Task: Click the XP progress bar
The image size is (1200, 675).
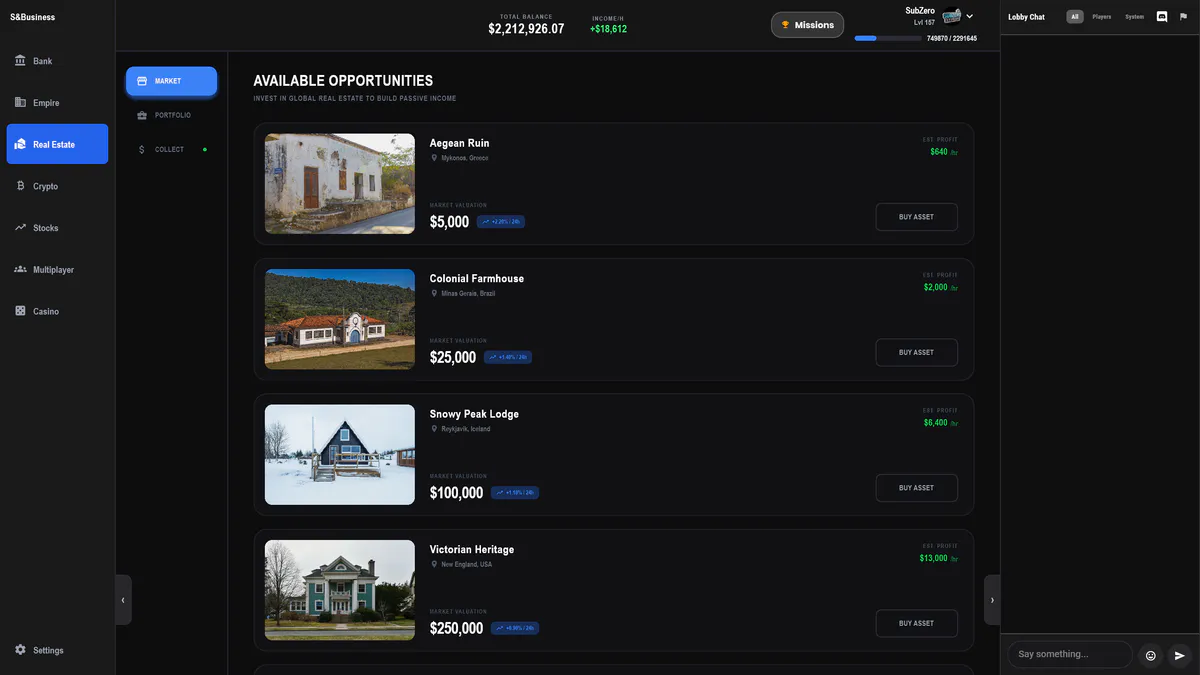Action: click(x=888, y=38)
